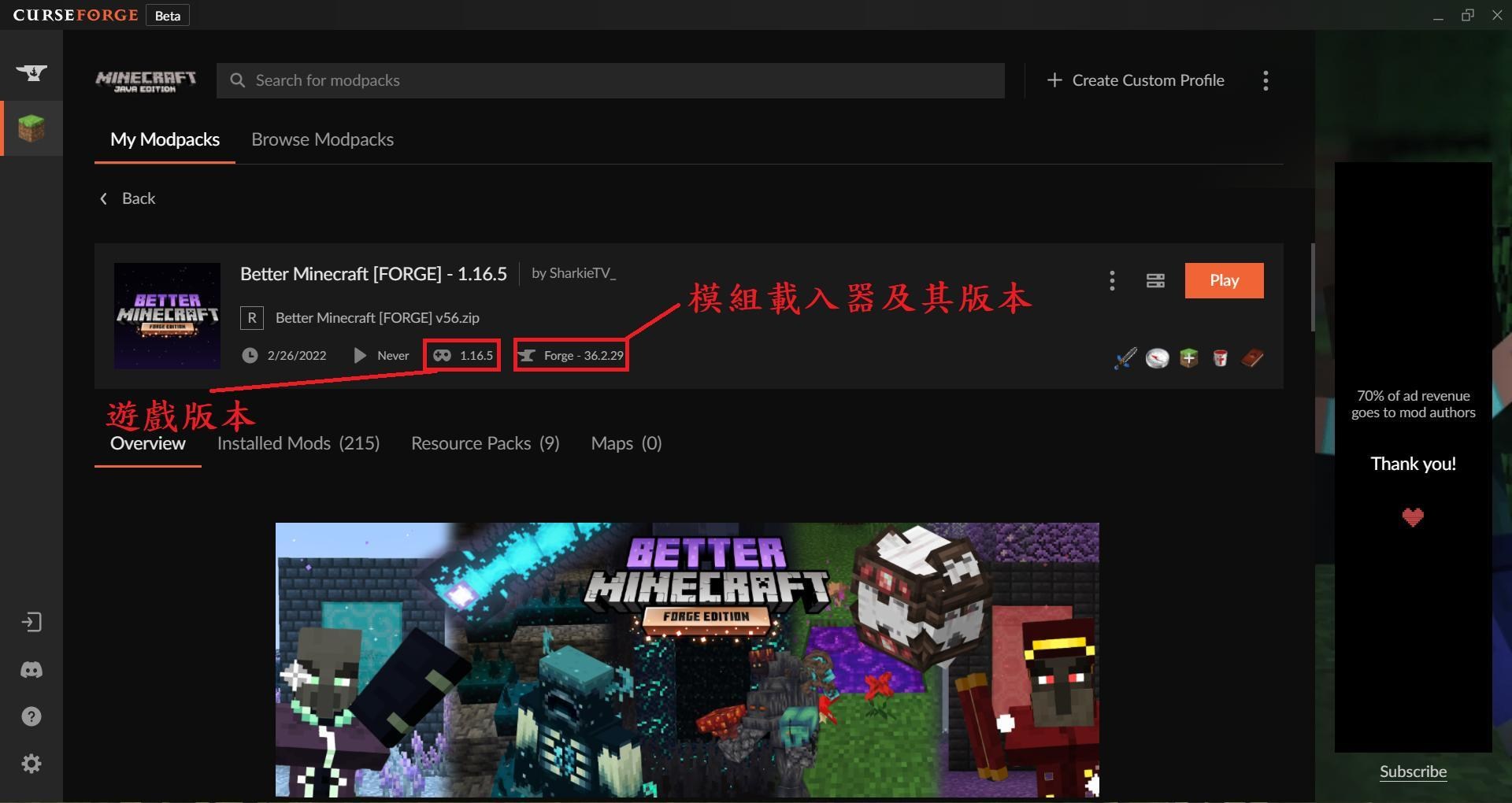
Task: Click the enchanted book icon on the modpack card
Action: point(1252,357)
